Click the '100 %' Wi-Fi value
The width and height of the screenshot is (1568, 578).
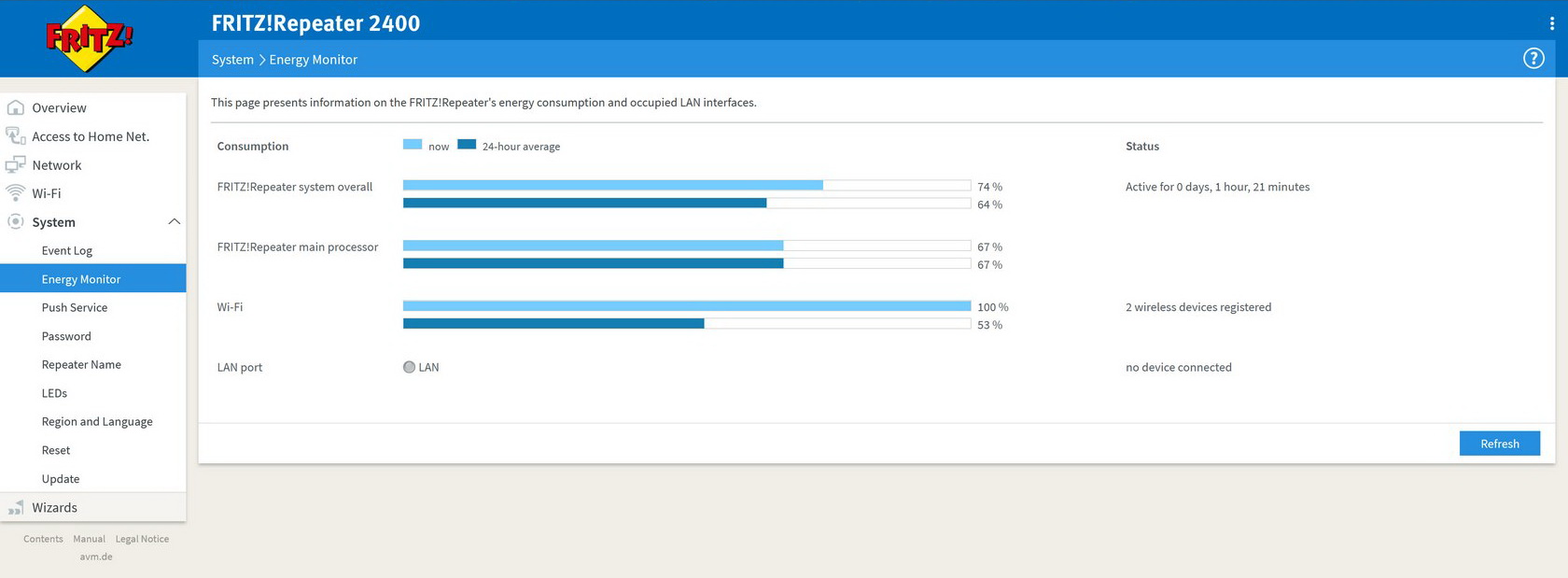click(993, 307)
